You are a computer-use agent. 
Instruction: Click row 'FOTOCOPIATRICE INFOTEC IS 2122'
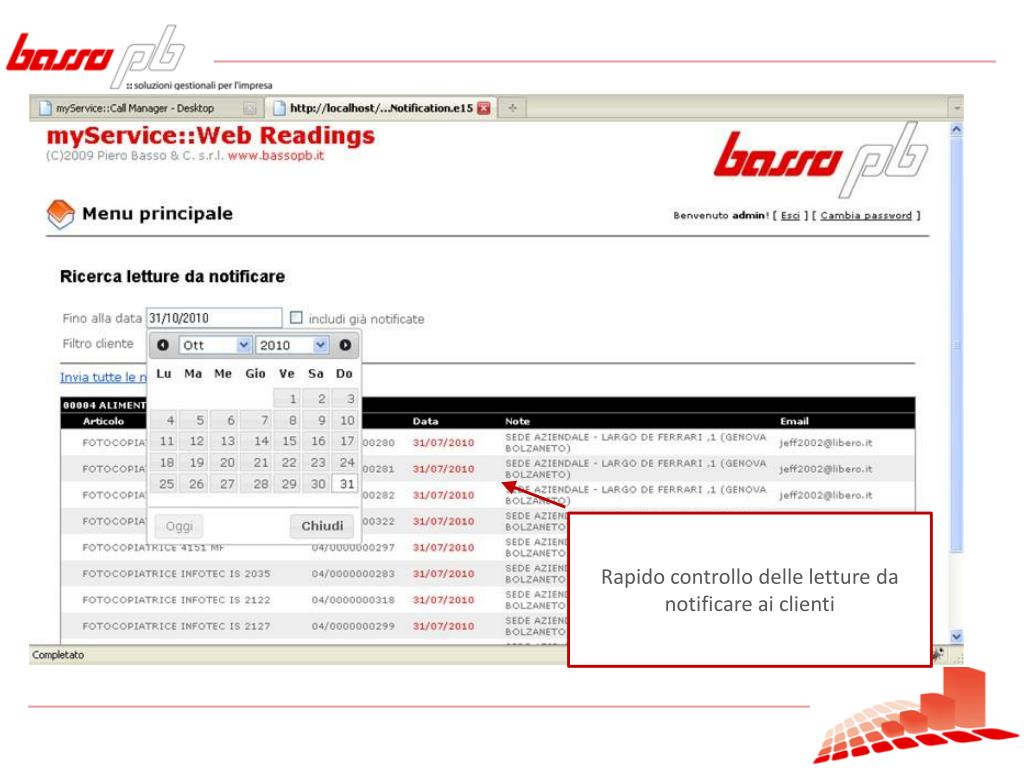tap(488, 600)
